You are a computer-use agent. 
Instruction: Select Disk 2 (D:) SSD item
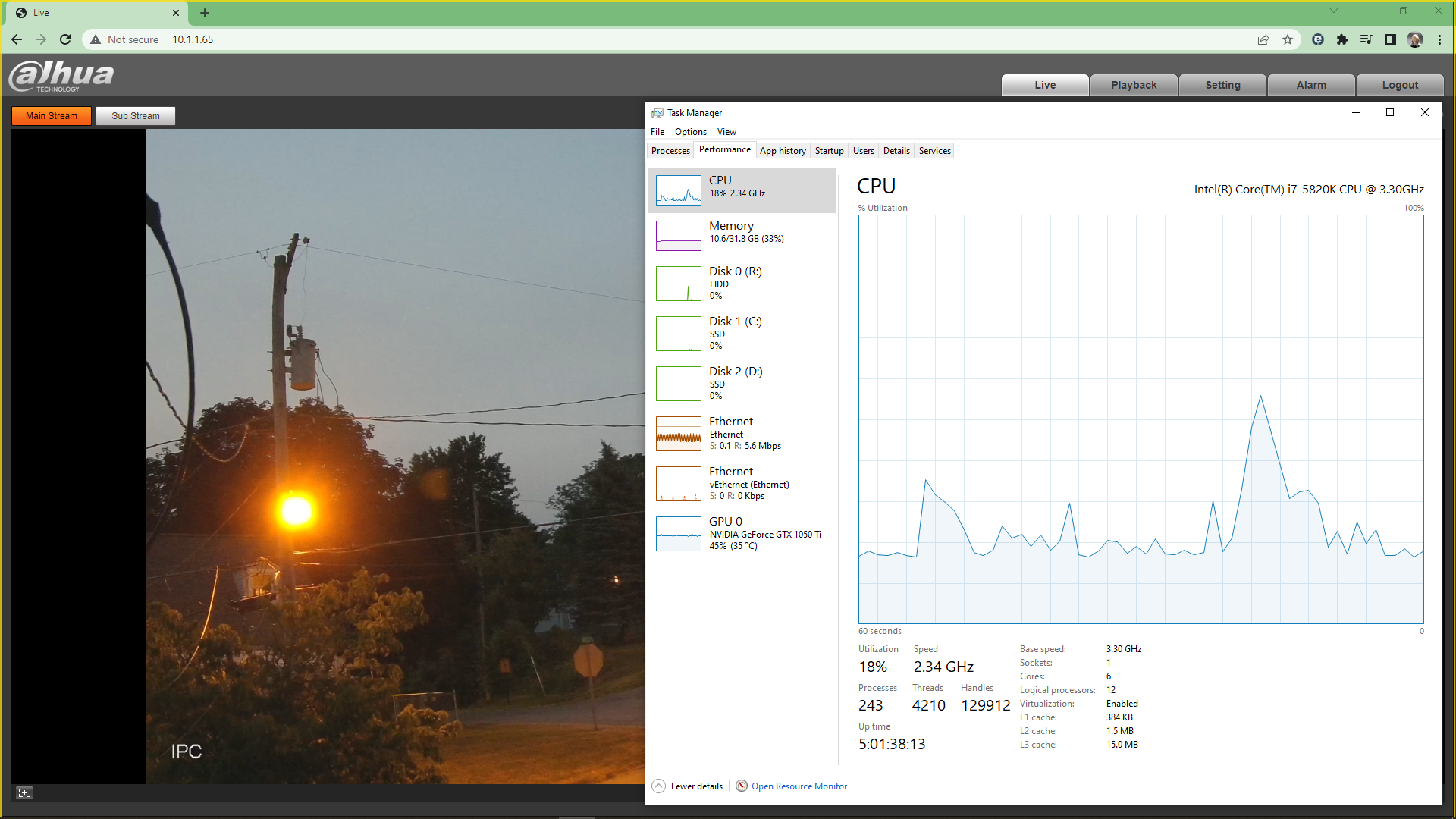tap(742, 383)
